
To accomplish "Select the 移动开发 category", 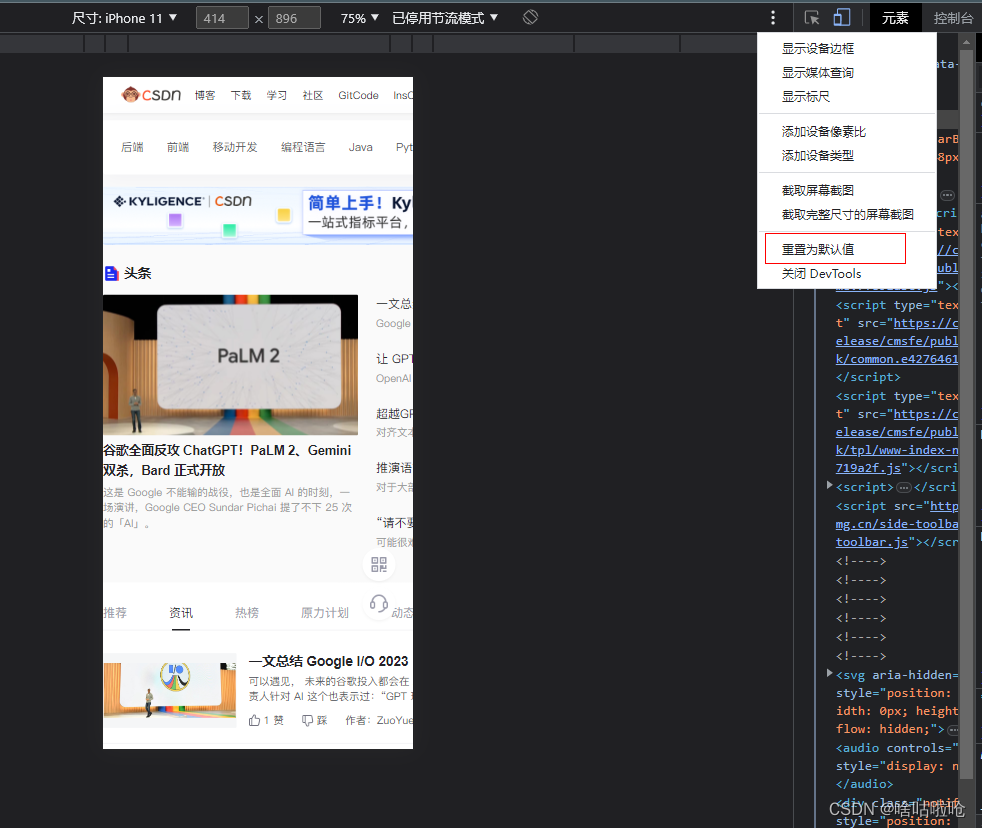I will [235, 147].
